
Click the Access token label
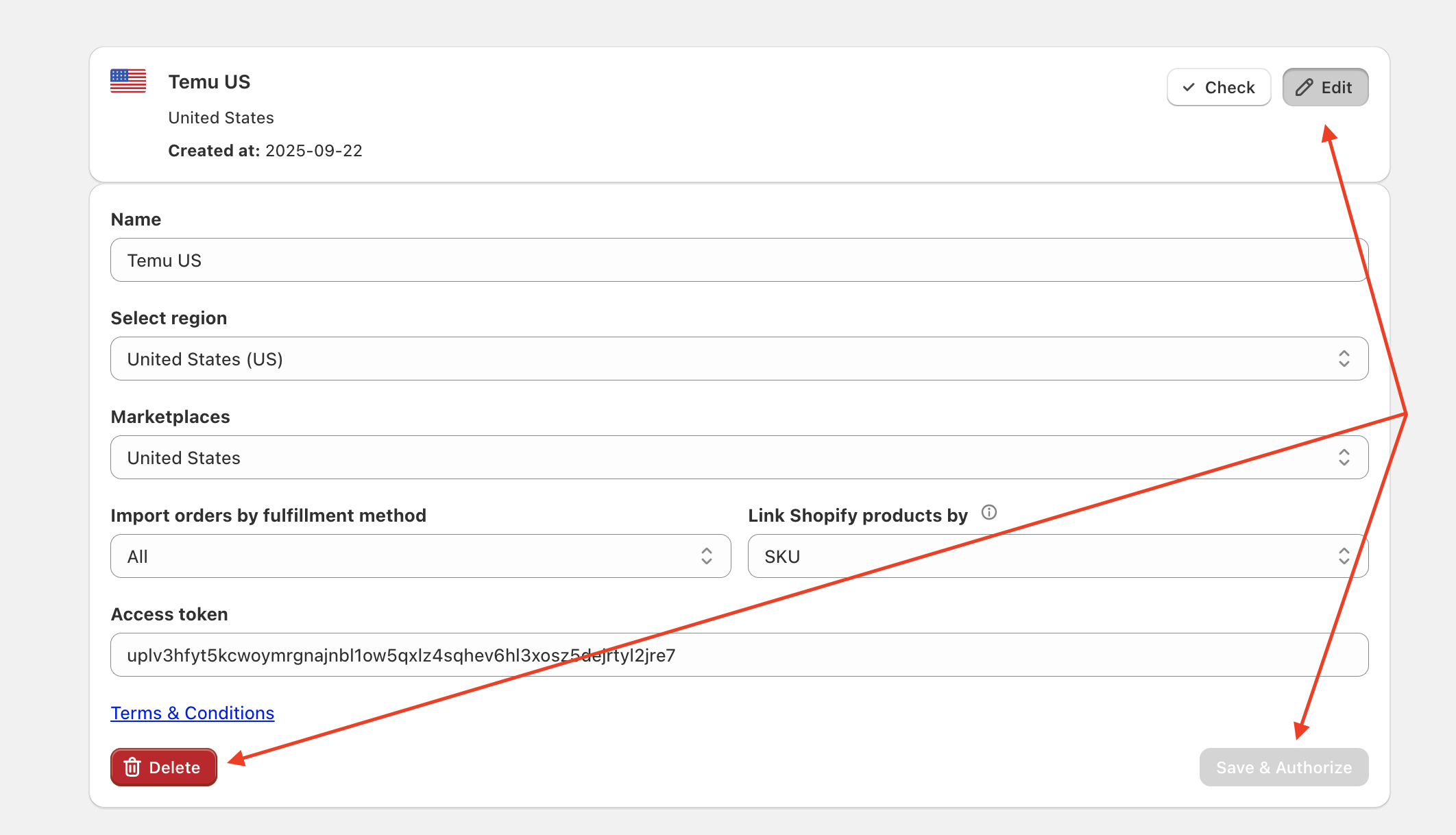click(169, 614)
